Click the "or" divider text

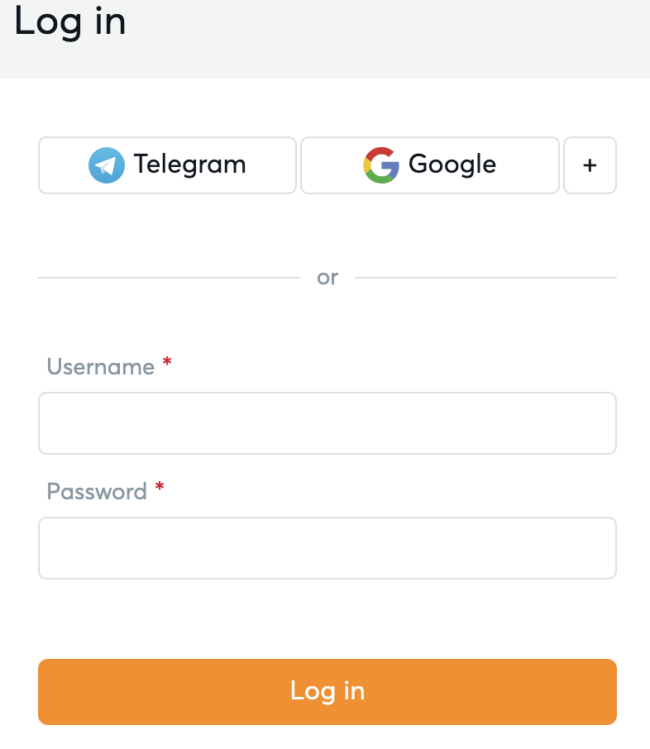327,278
